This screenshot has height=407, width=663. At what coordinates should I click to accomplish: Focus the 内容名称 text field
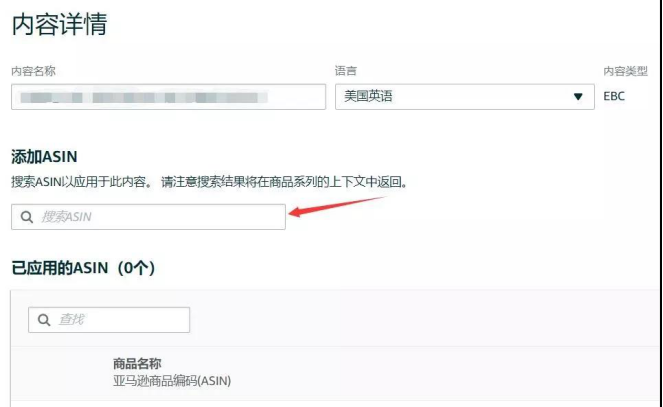coord(168,97)
